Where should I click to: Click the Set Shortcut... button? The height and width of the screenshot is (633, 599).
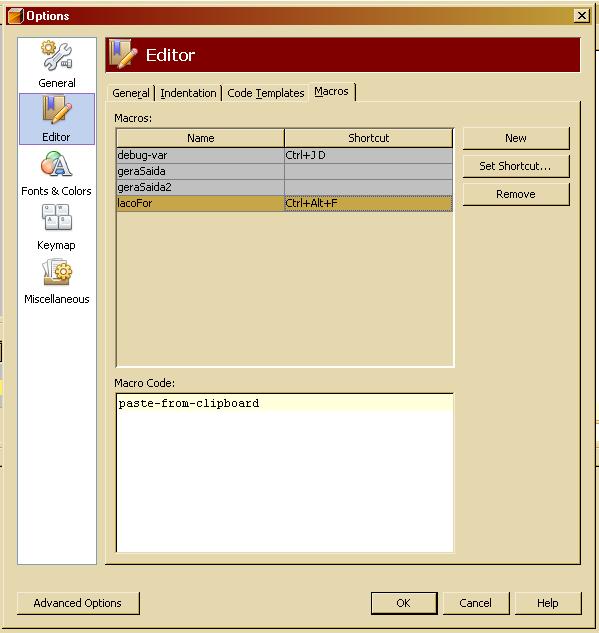coord(516,166)
